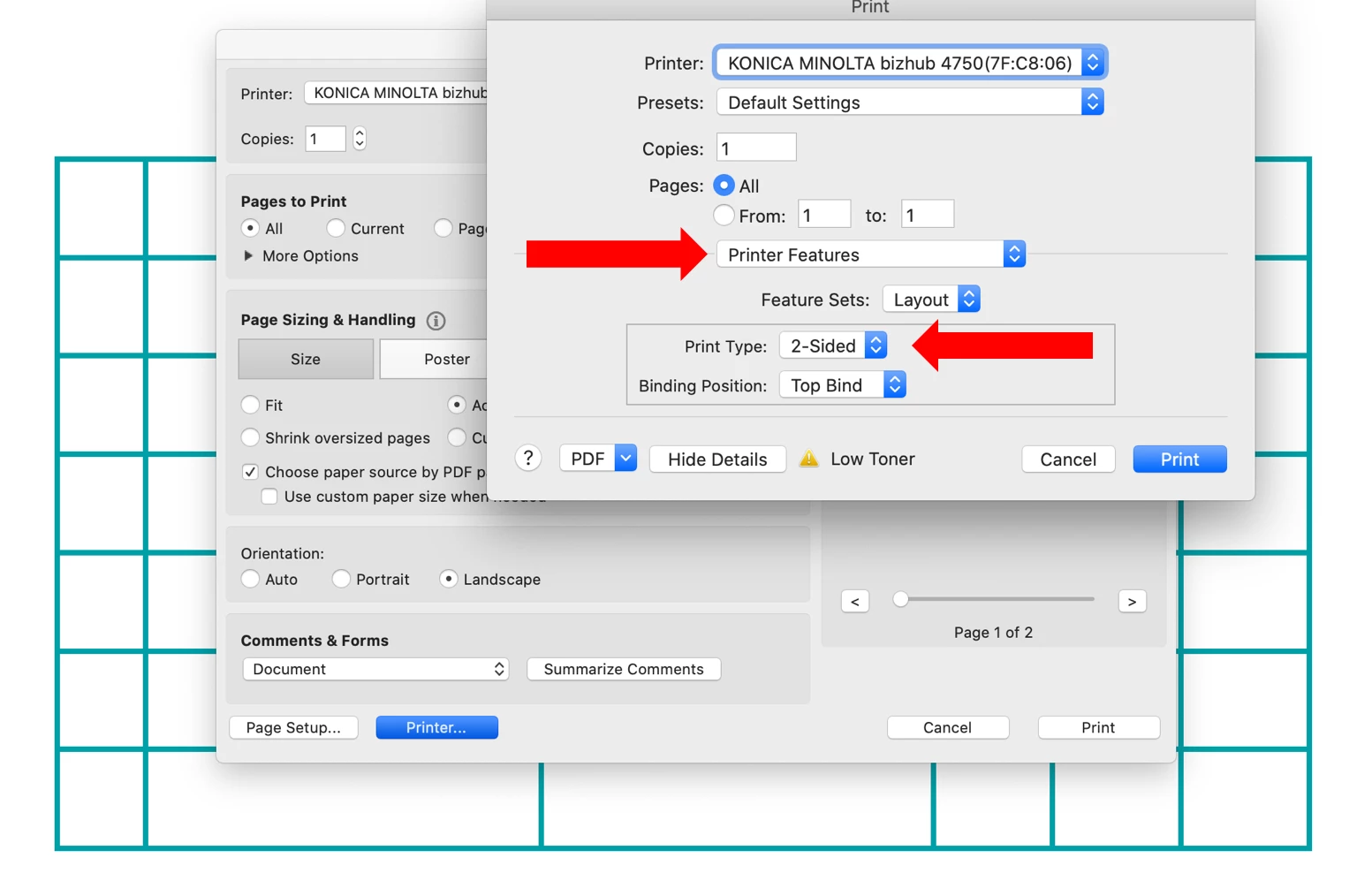This screenshot has width=1372, height=873.
Task: Open the Printer dropdown in Print dialog
Action: 910,63
